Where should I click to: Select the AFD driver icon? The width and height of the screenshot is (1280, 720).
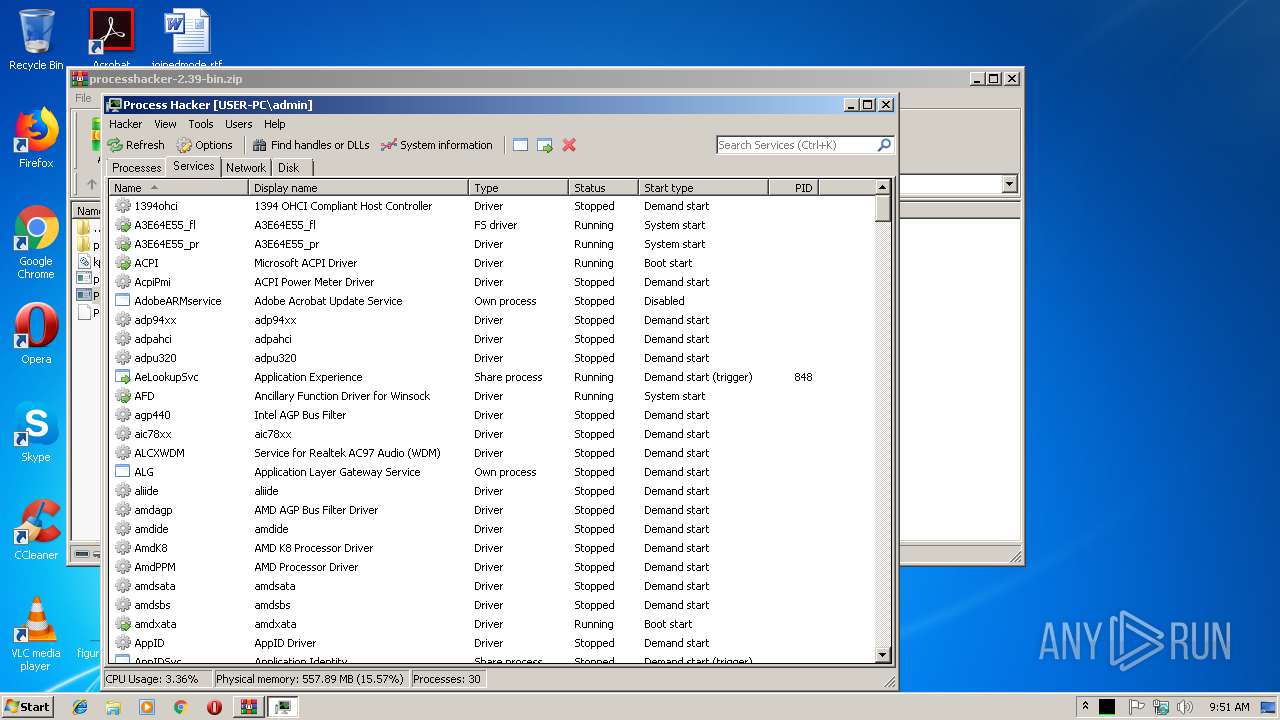(123, 396)
